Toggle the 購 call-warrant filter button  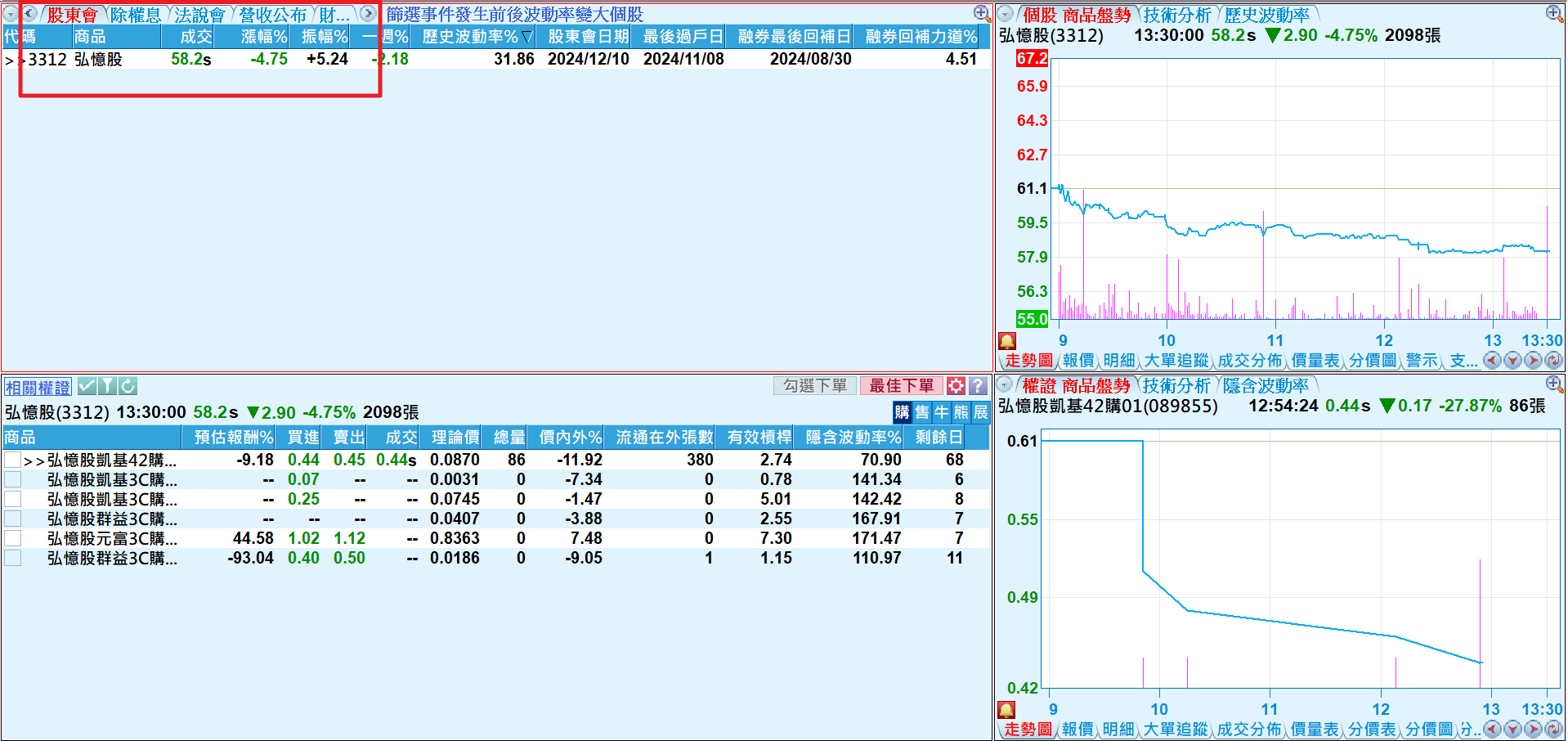pyautogui.click(x=902, y=412)
